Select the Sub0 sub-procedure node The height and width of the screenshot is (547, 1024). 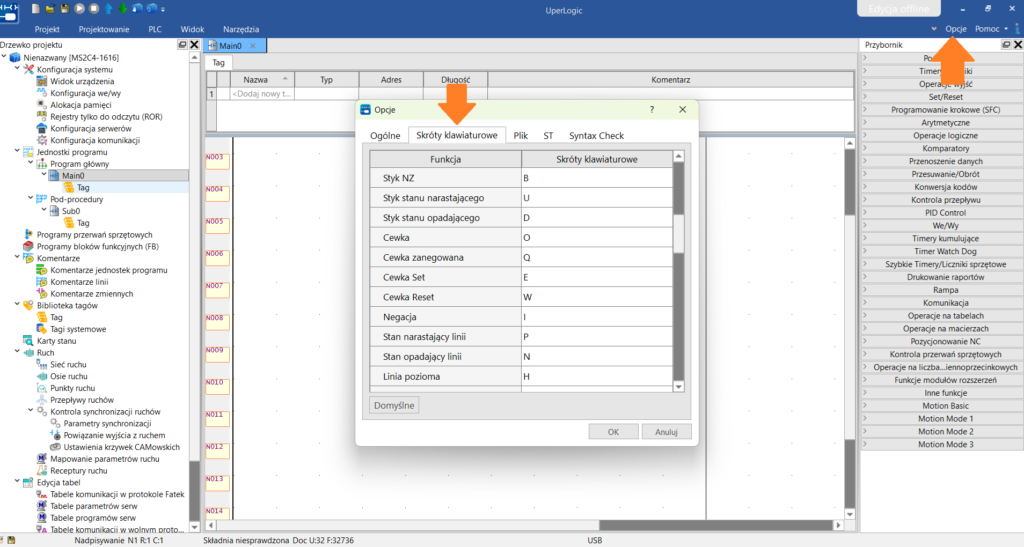(x=71, y=211)
